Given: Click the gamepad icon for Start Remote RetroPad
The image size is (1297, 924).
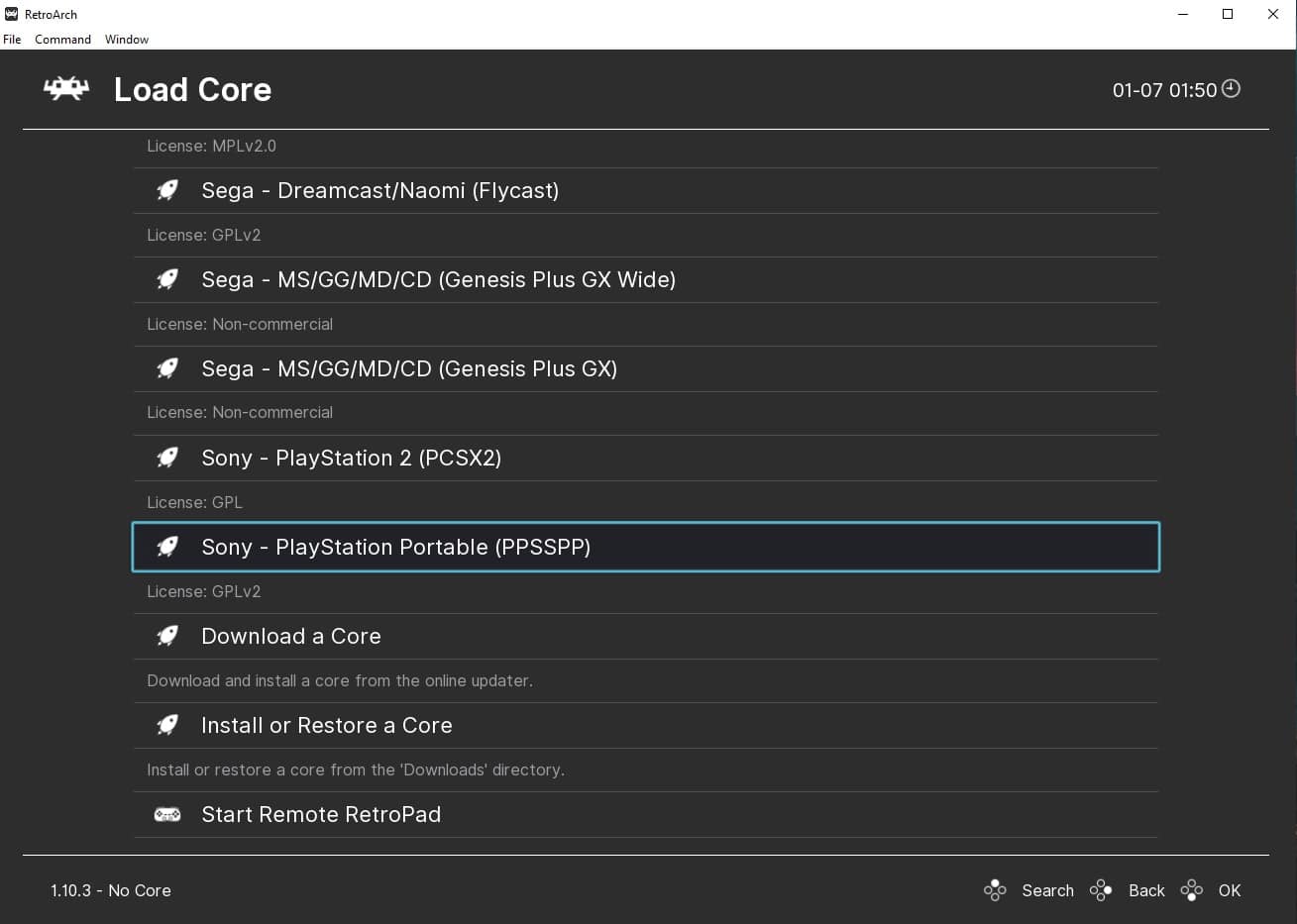Looking at the screenshot, I should (x=167, y=814).
